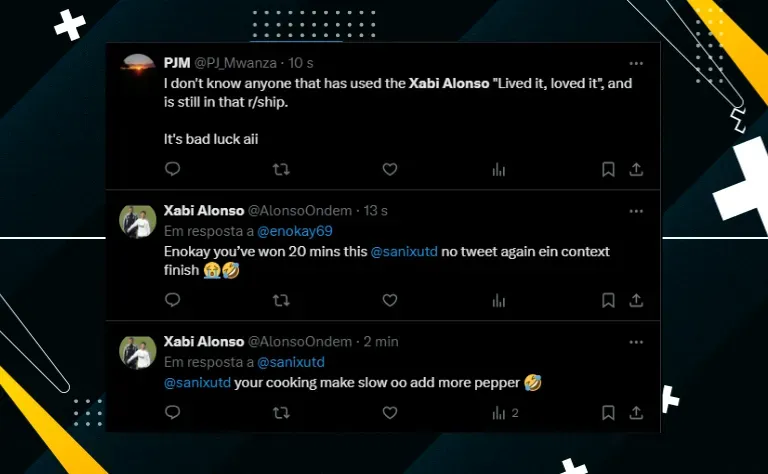Retweet PJM's Xabi Alonso tweet

[281, 169]
